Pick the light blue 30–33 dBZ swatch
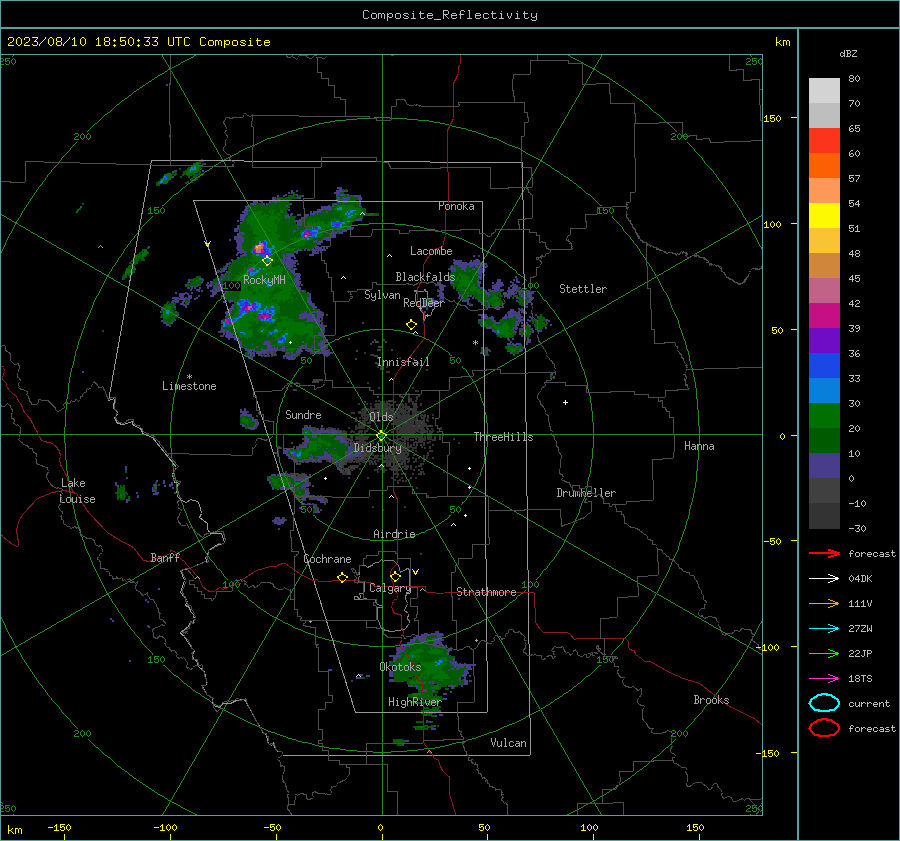The image size is (900, 841). (x=824, y=390)
